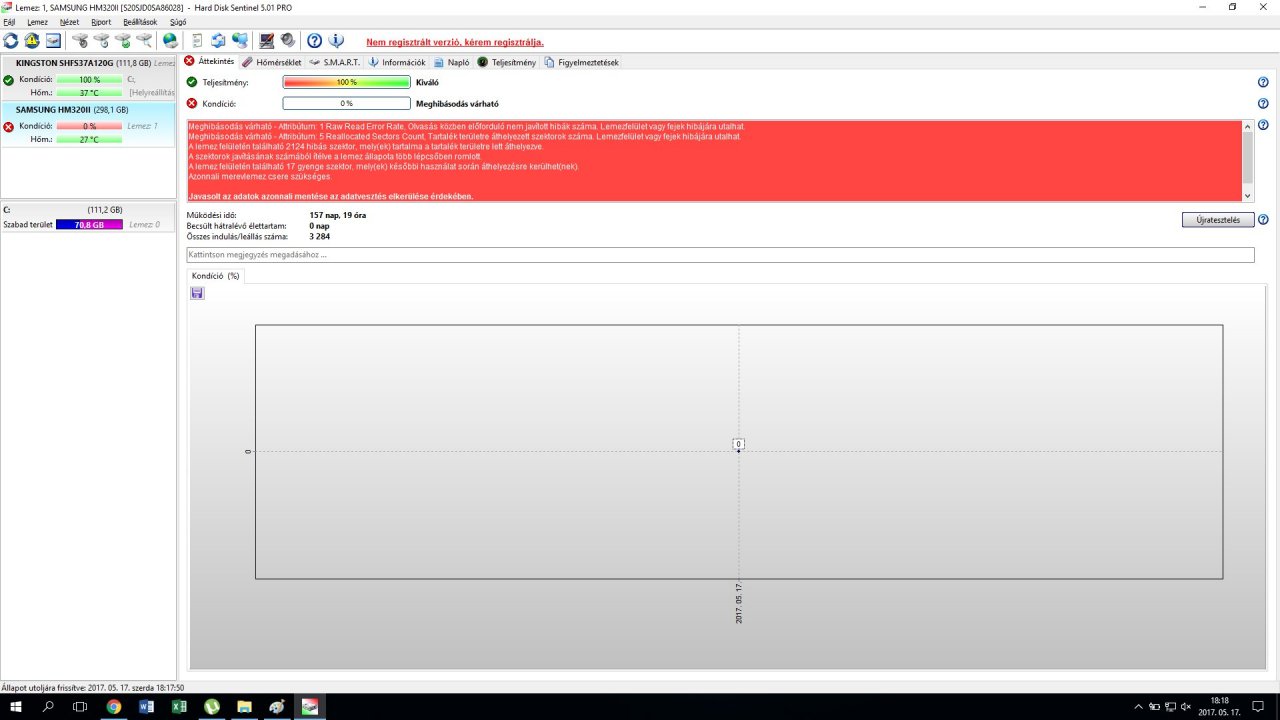
Task: Show hidden system tray icons chevron
Action: click(1138, 706)
